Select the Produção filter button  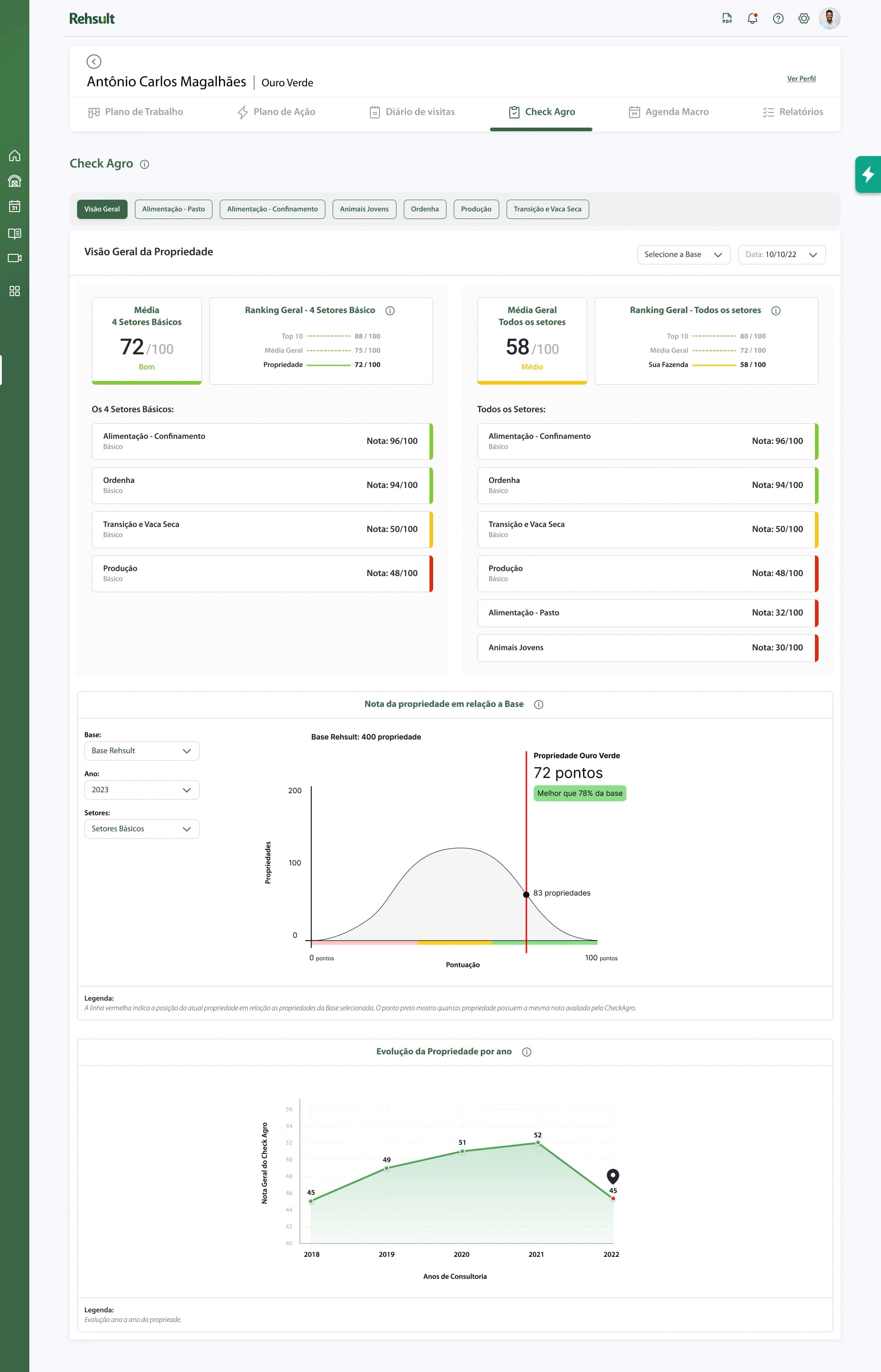click(x=476, y=209)
